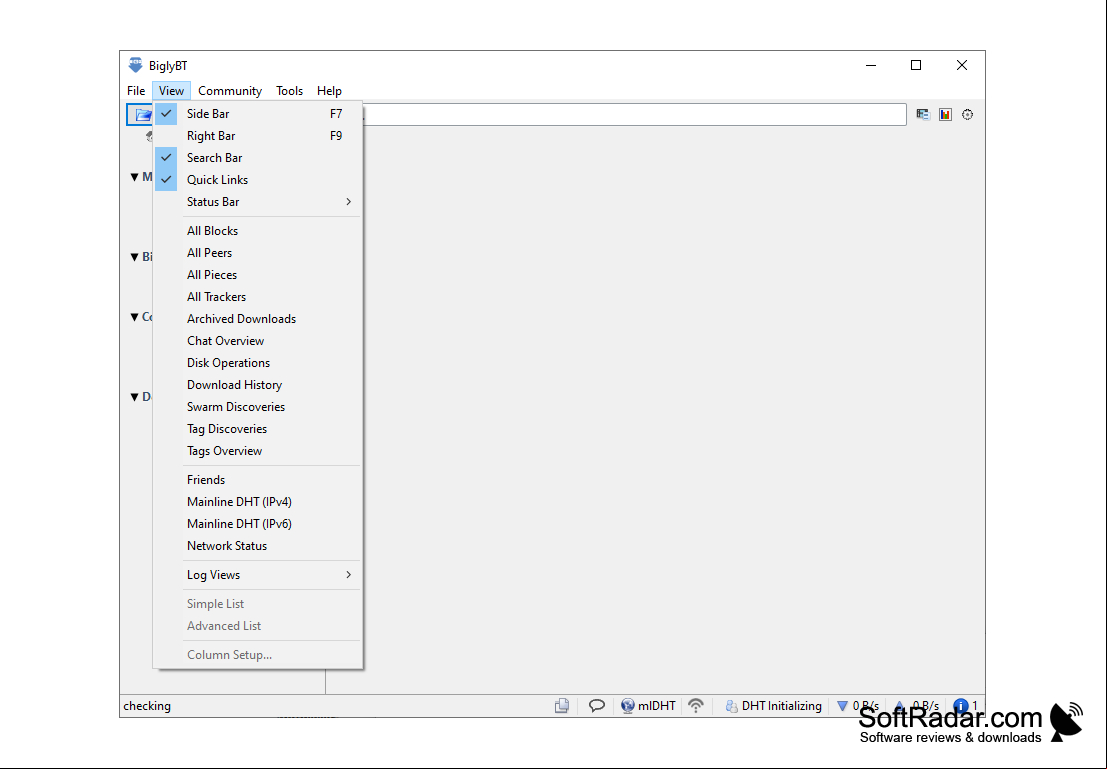This screenshot has width=1107, height=769.
Task: Show Archived Downloads
Action: click(x=258, y=318)
